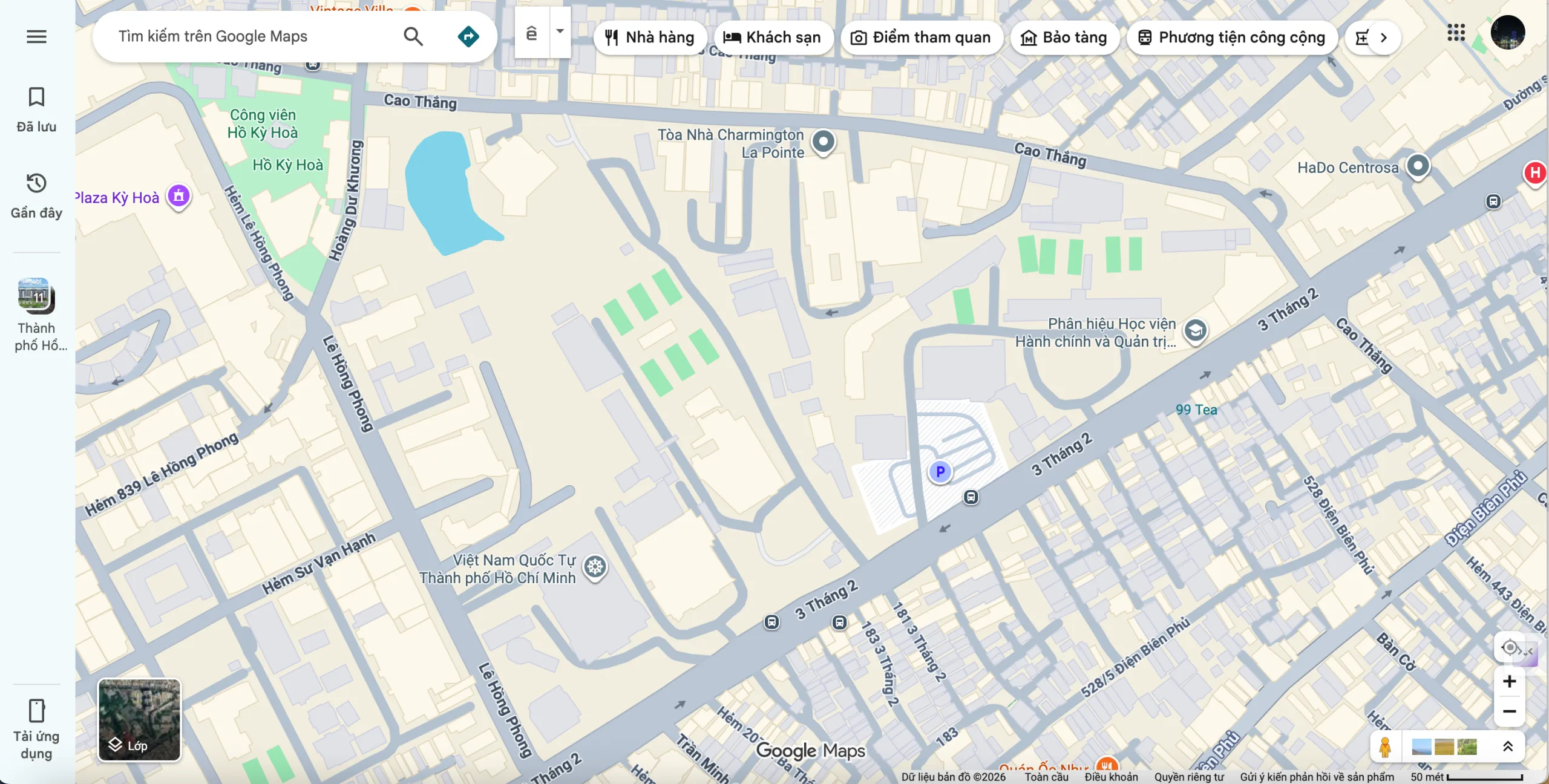Screen dimensions: 1549x784
Task: Focus the Tìm kiếm trên Google Maps field
Action: (254, 37)
